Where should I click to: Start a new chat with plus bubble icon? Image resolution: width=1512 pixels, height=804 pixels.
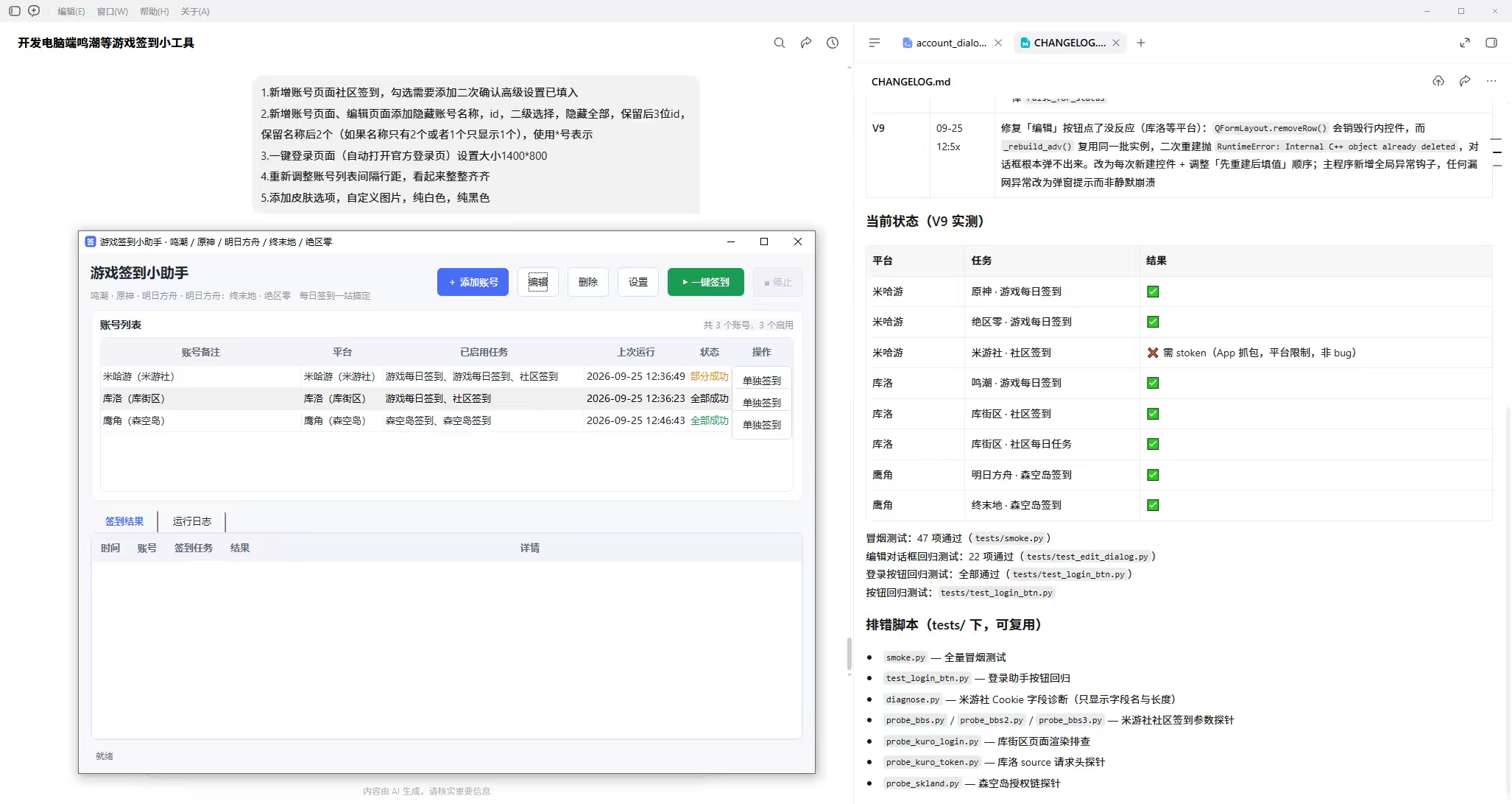(x=34, y=11)
